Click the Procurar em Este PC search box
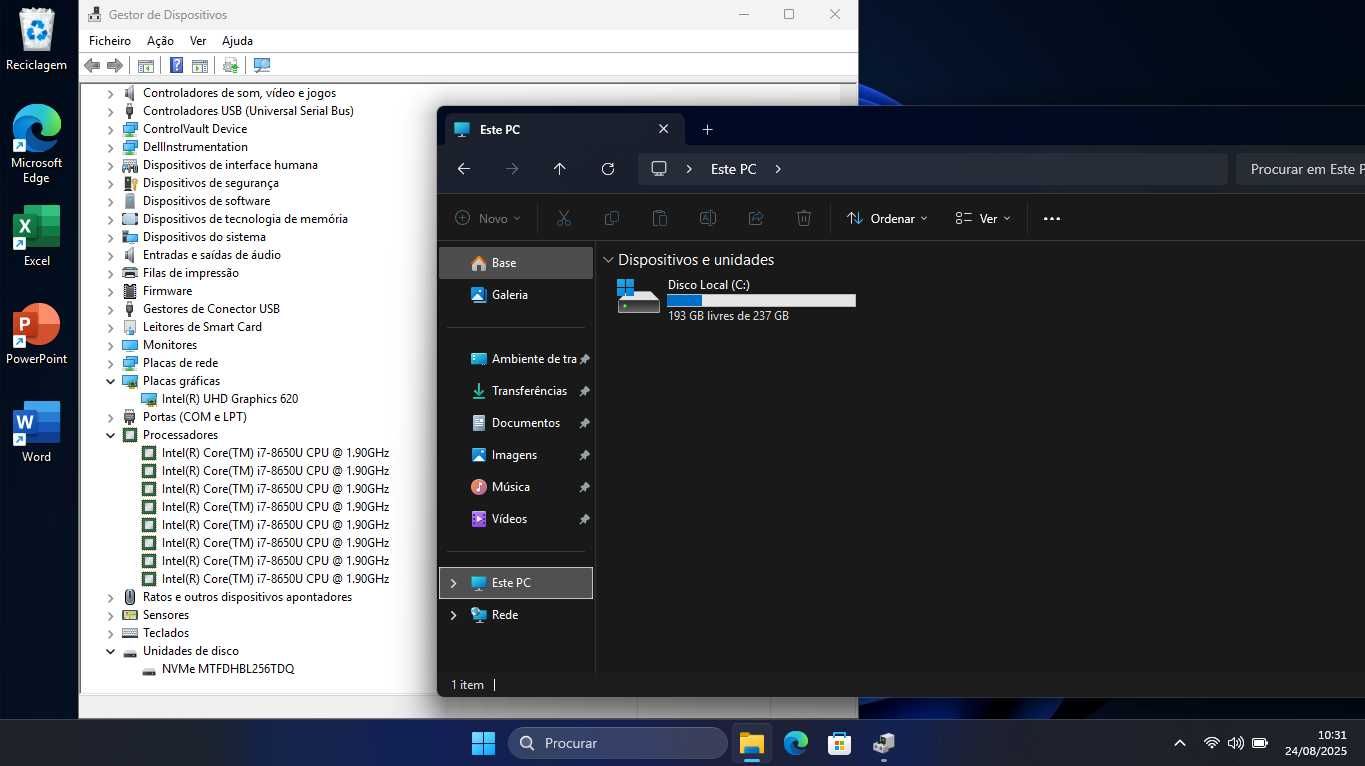 point(1300,169)
